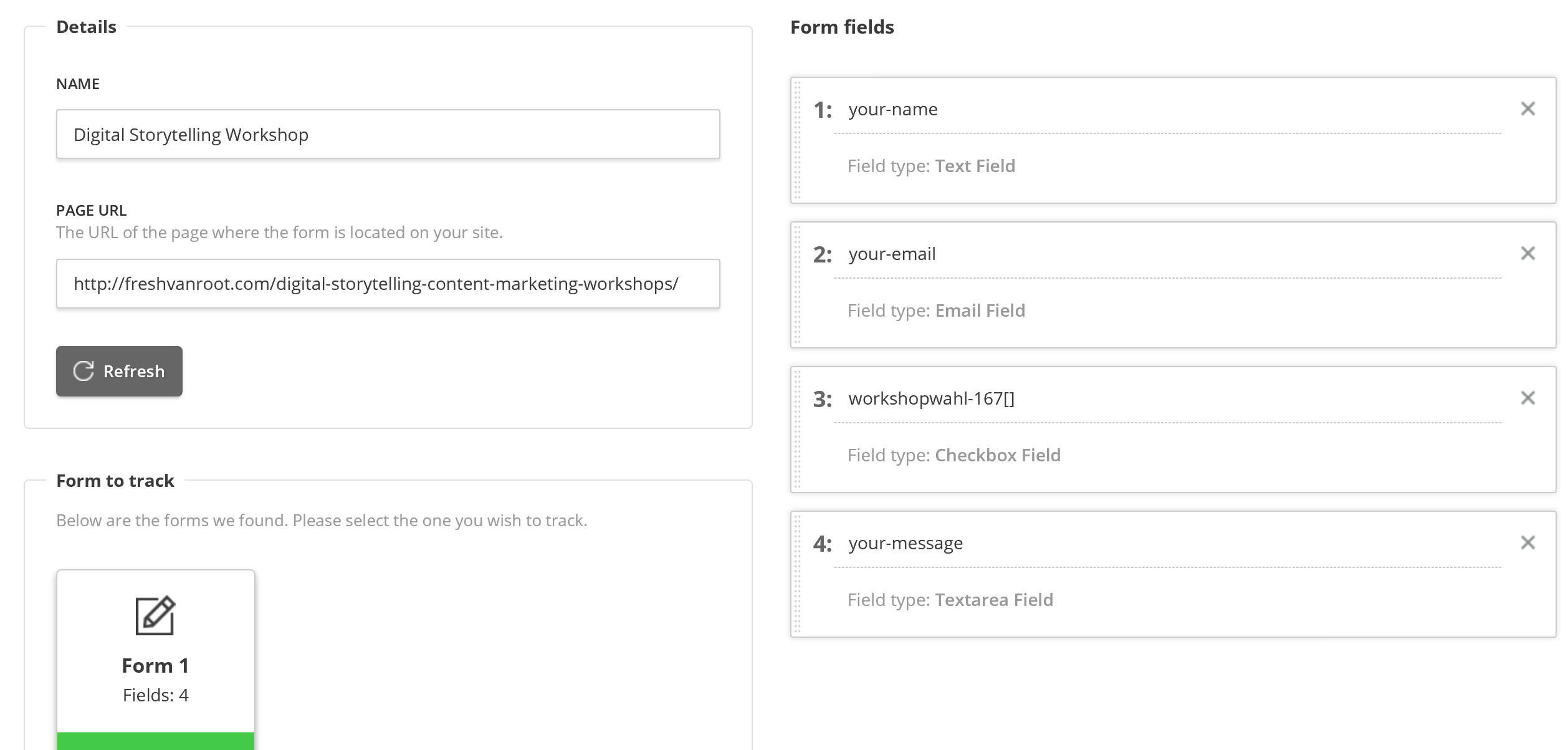Select the Form 1 card to track
The height and width of the screenshot is (750, 1568).
(x=155, y=666)
